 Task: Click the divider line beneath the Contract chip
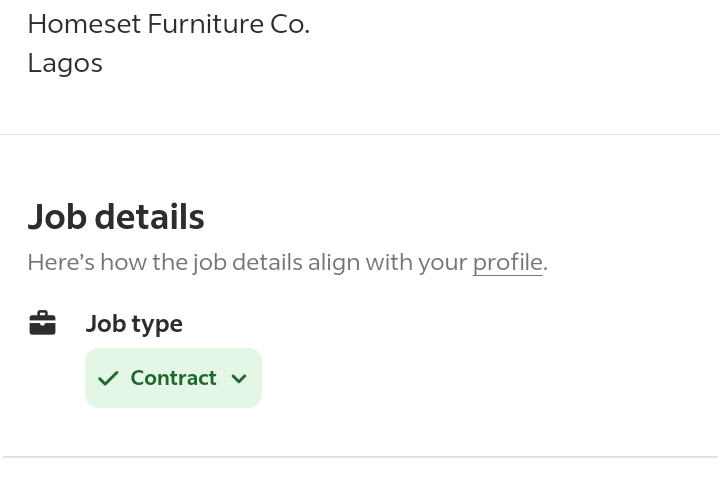click(x=360, y=457)
